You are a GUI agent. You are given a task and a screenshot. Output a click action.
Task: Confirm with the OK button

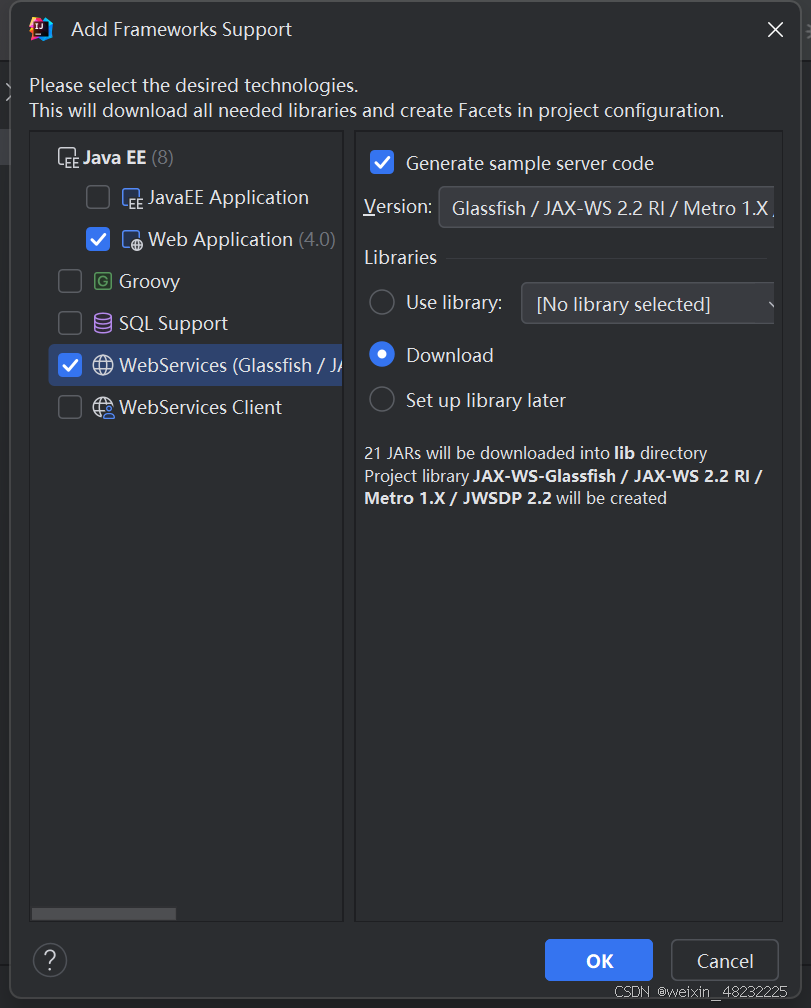pyautogui.click(x=599, y=960)
